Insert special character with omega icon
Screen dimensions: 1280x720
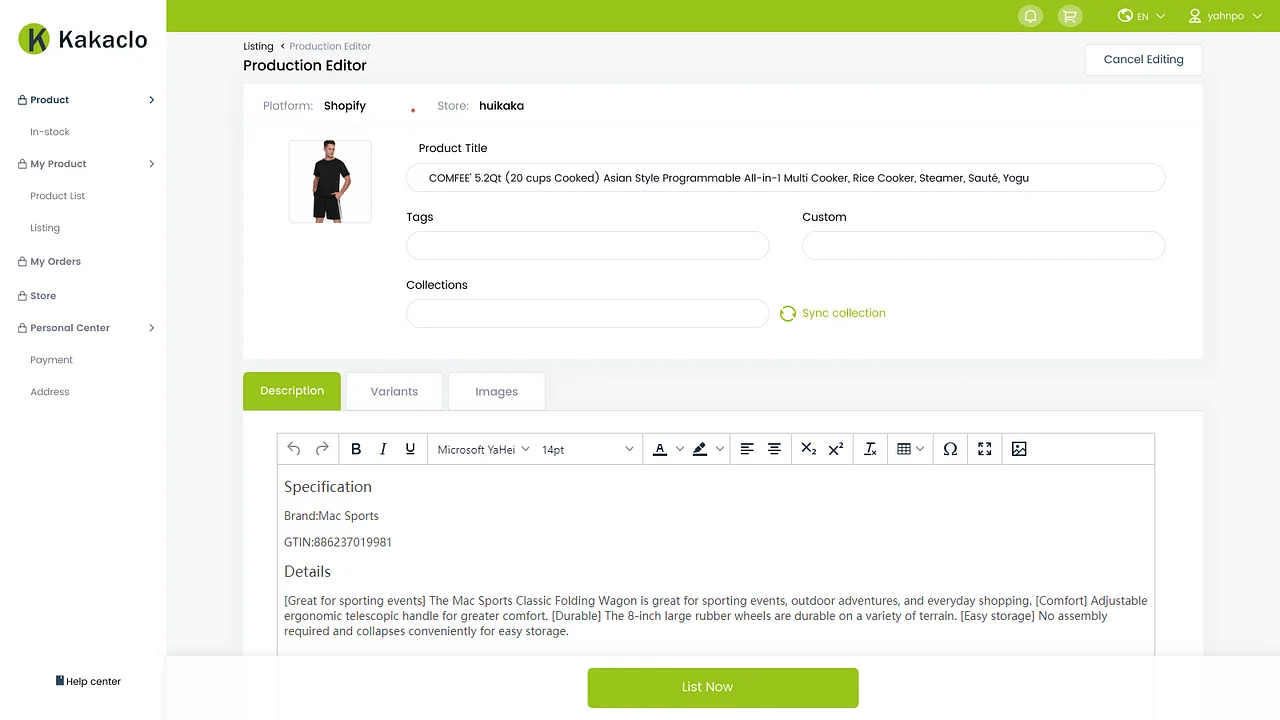click(x=950, y=449)
